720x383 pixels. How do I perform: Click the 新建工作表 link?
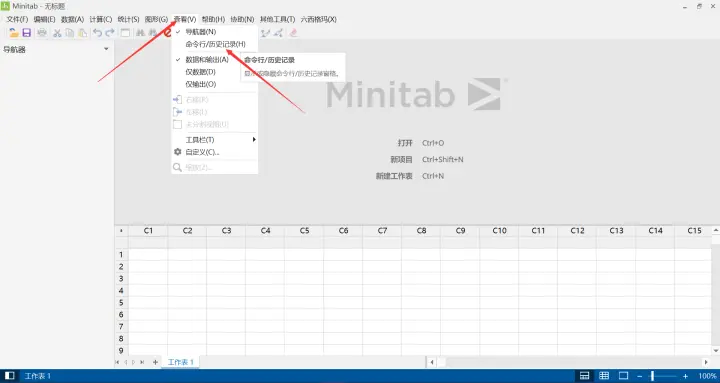pyautogui.click(x=394, y=176)
